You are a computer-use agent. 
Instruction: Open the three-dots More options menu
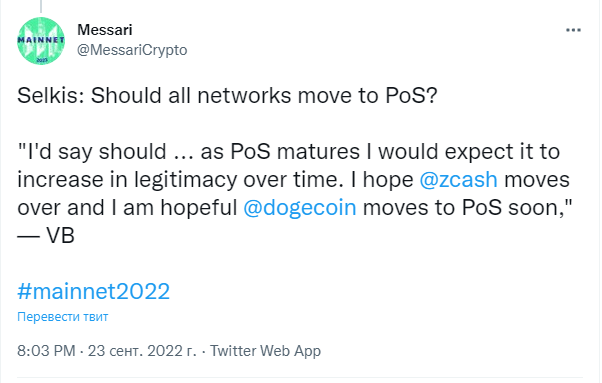(573, 30)
